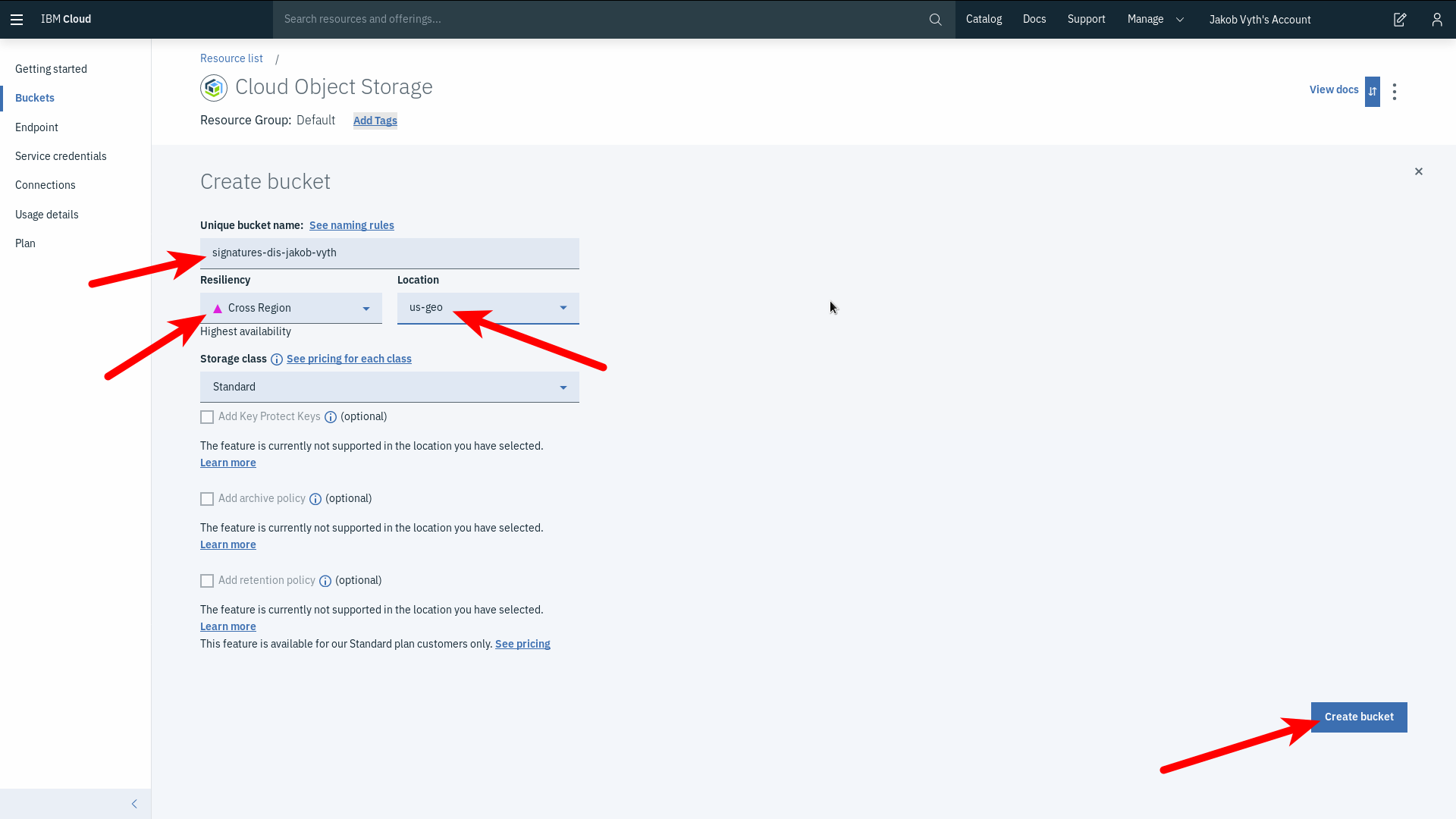Click the vertical three-dot actions menu
Screen dimensions: 1456x819
[1395, 92]
